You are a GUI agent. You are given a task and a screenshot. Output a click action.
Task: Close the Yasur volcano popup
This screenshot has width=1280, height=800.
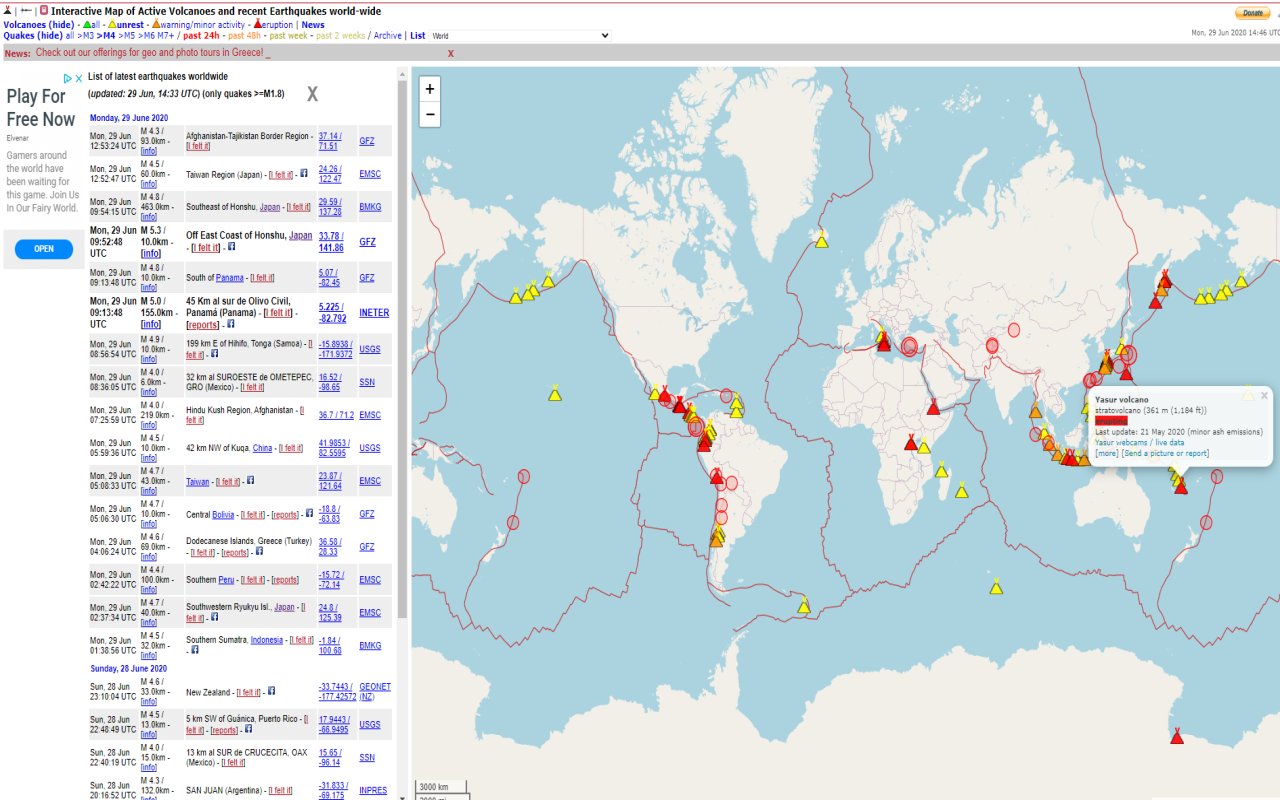pyautogui.click(x=1264, y=395)
